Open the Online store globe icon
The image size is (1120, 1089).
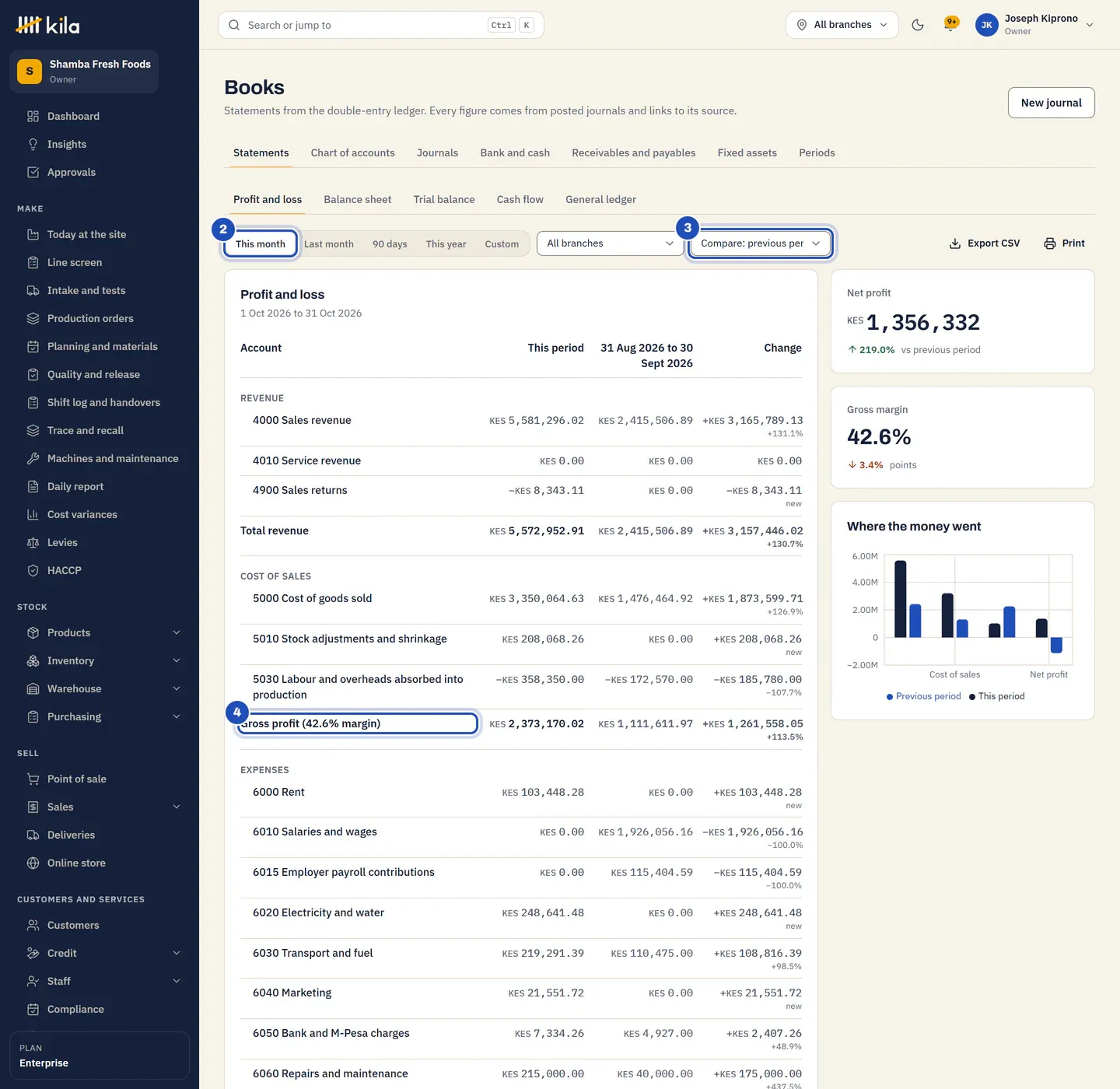[x=33, y=863]
